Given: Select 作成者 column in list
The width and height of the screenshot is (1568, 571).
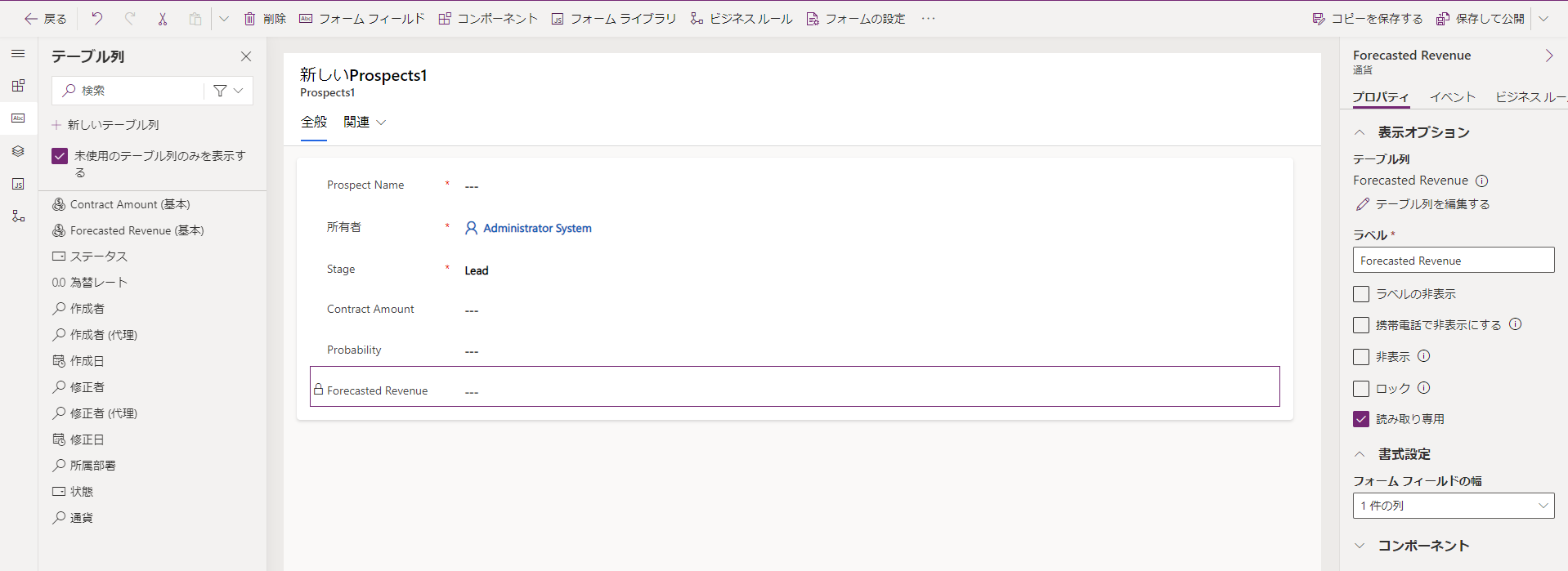Looking at the screenshot, I should [x=78, y=309].
